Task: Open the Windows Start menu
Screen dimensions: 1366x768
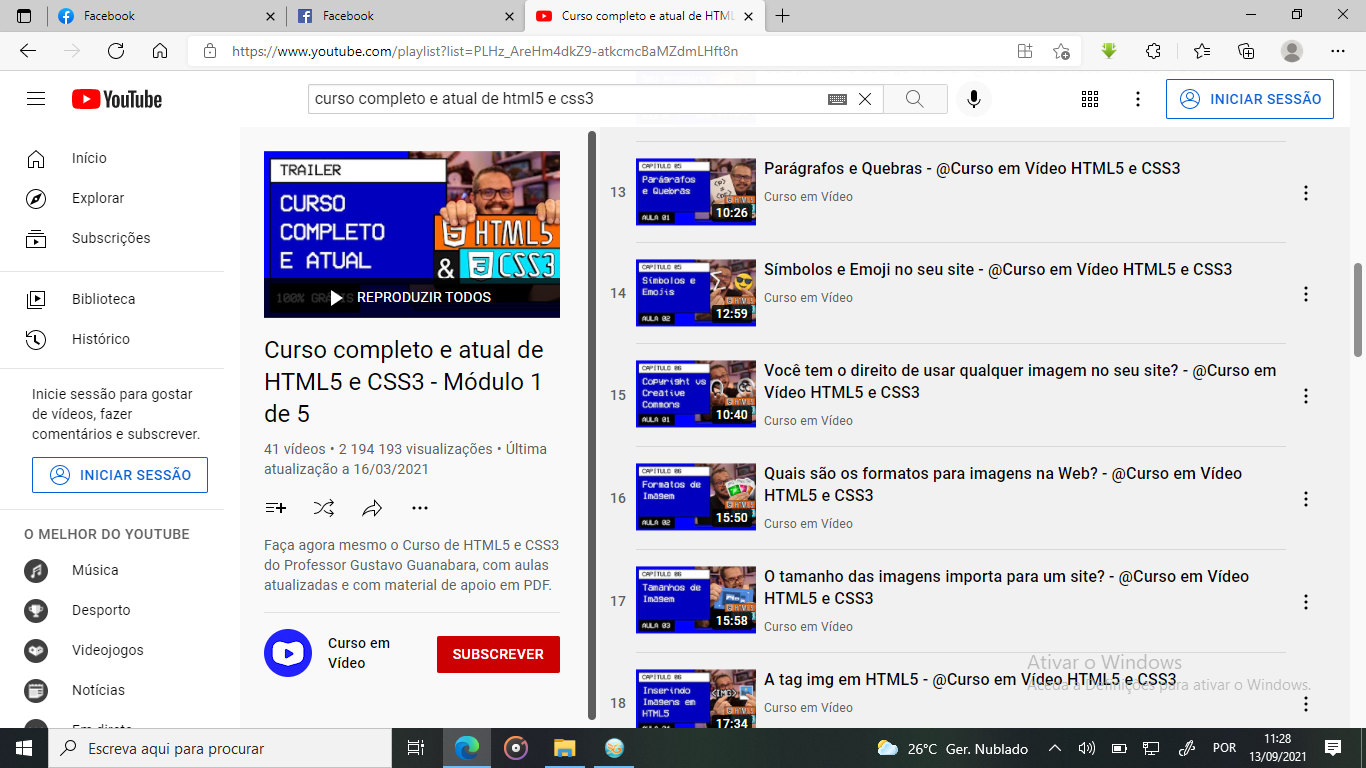Action: pyautogui.click(x=24, y=748)
